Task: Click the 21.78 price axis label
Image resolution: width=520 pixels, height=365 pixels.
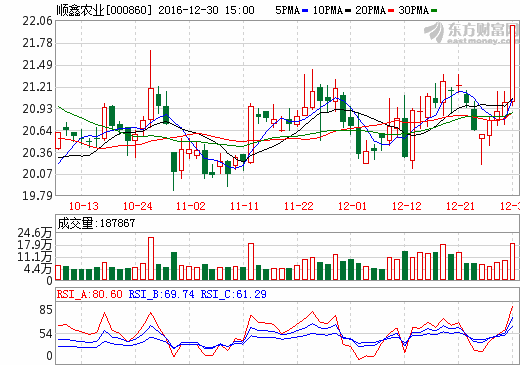Action: (38, 43)
